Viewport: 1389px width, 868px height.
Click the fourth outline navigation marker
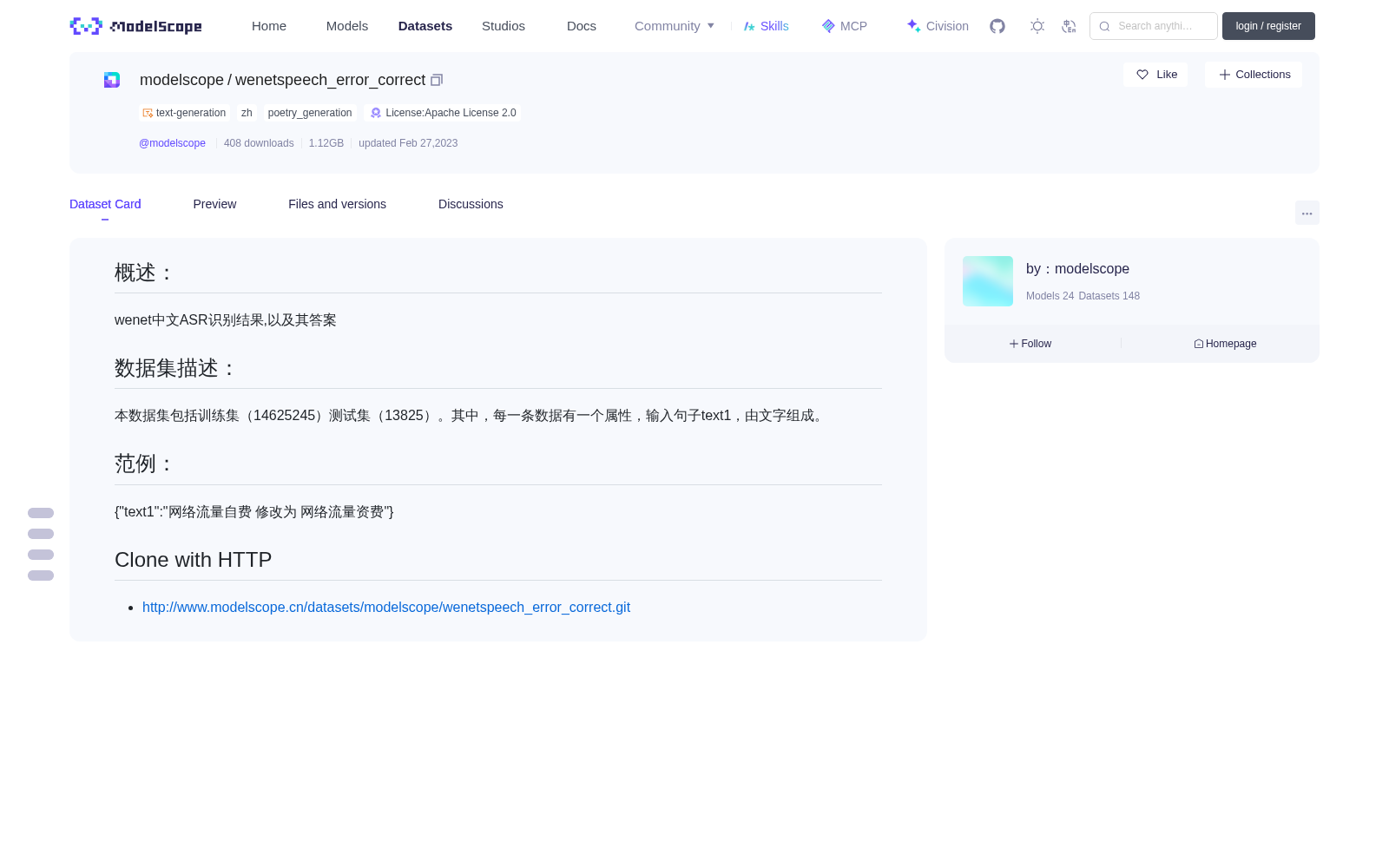(41, 575)
